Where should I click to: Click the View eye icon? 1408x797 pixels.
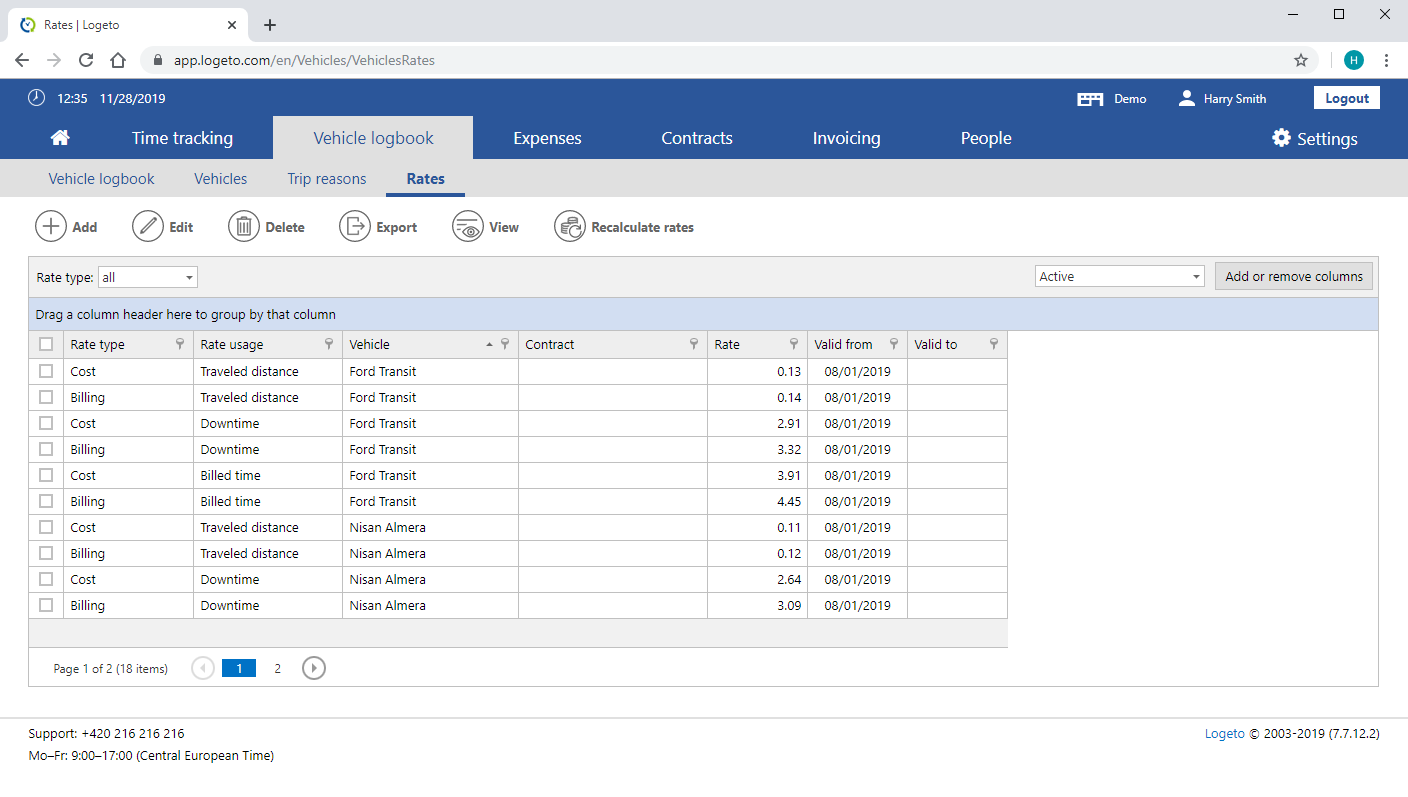pyautogui.click(x=468, y=227)
